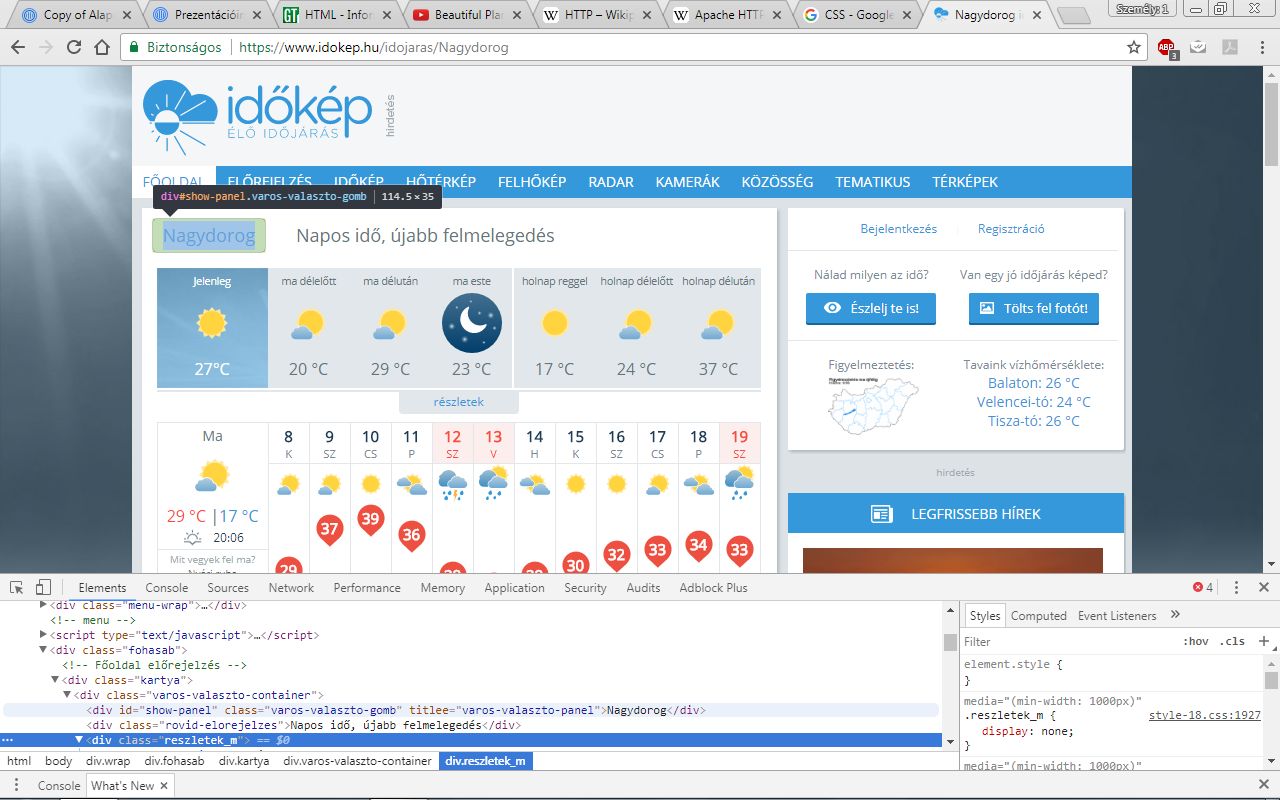Click the browser back arrow
Viewport: 1280px width, 800px height.
pyautogui.click(x=18, y=47)
